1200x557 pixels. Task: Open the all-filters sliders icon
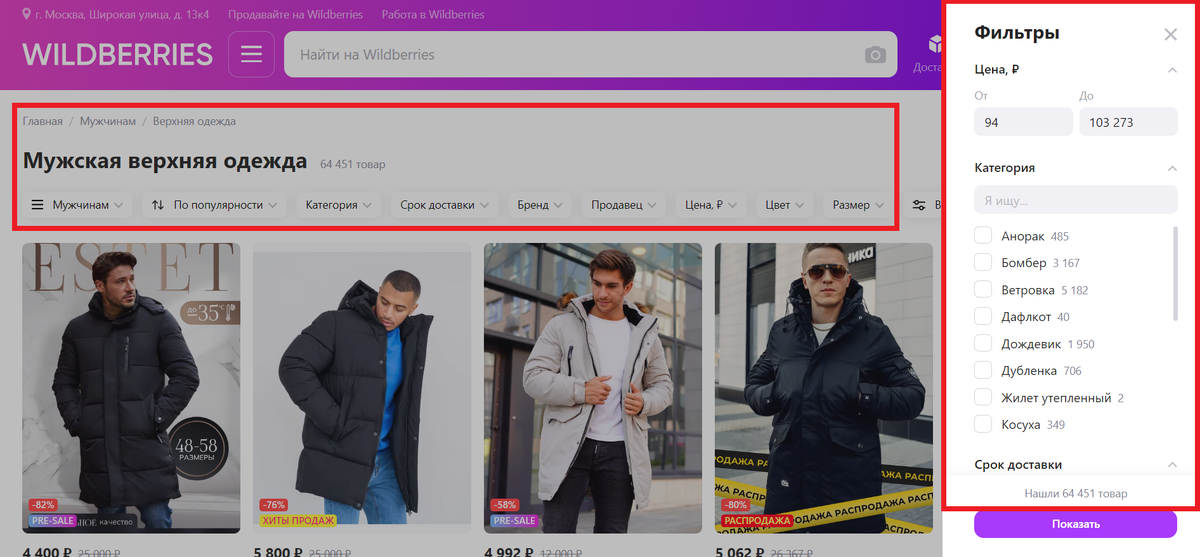919,205
